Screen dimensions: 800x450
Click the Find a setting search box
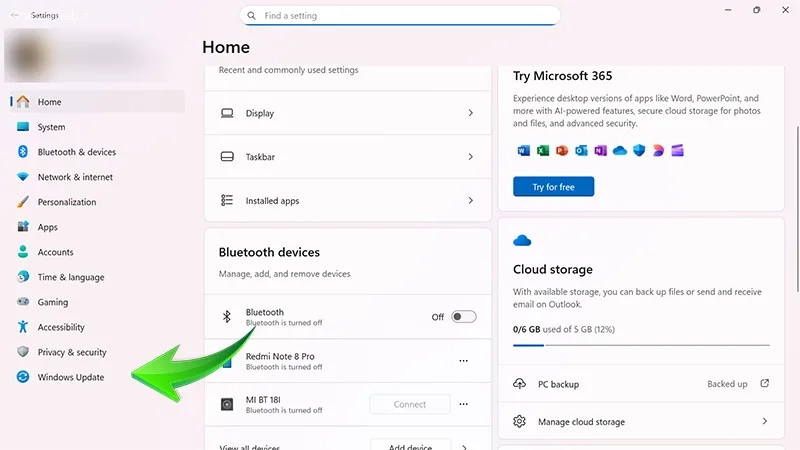click(400, 16)
